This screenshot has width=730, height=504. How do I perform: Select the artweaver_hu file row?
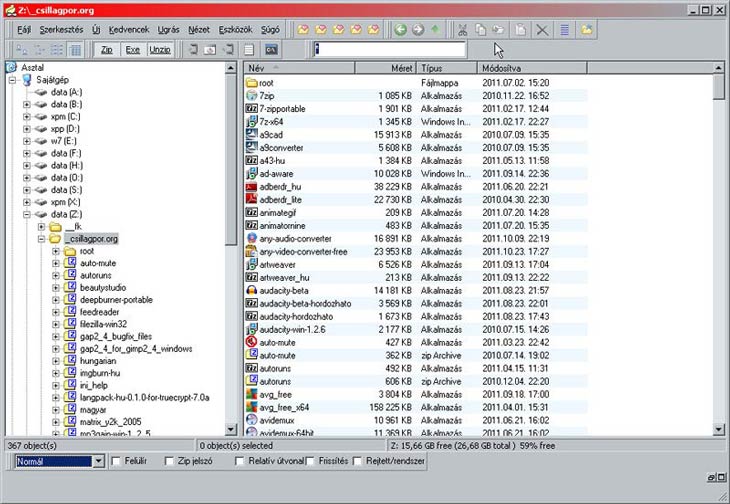(x=416, y=277)
